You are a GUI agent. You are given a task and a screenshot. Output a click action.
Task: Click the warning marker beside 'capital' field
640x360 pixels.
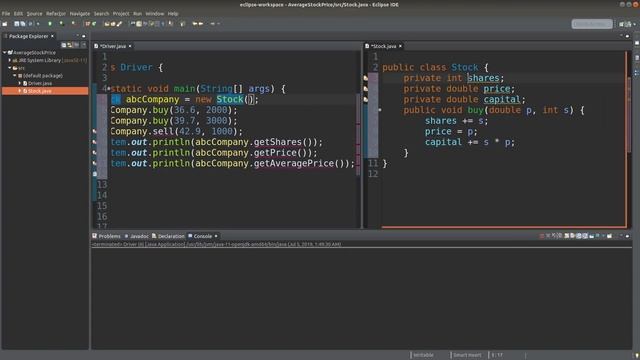coord(366,99)
